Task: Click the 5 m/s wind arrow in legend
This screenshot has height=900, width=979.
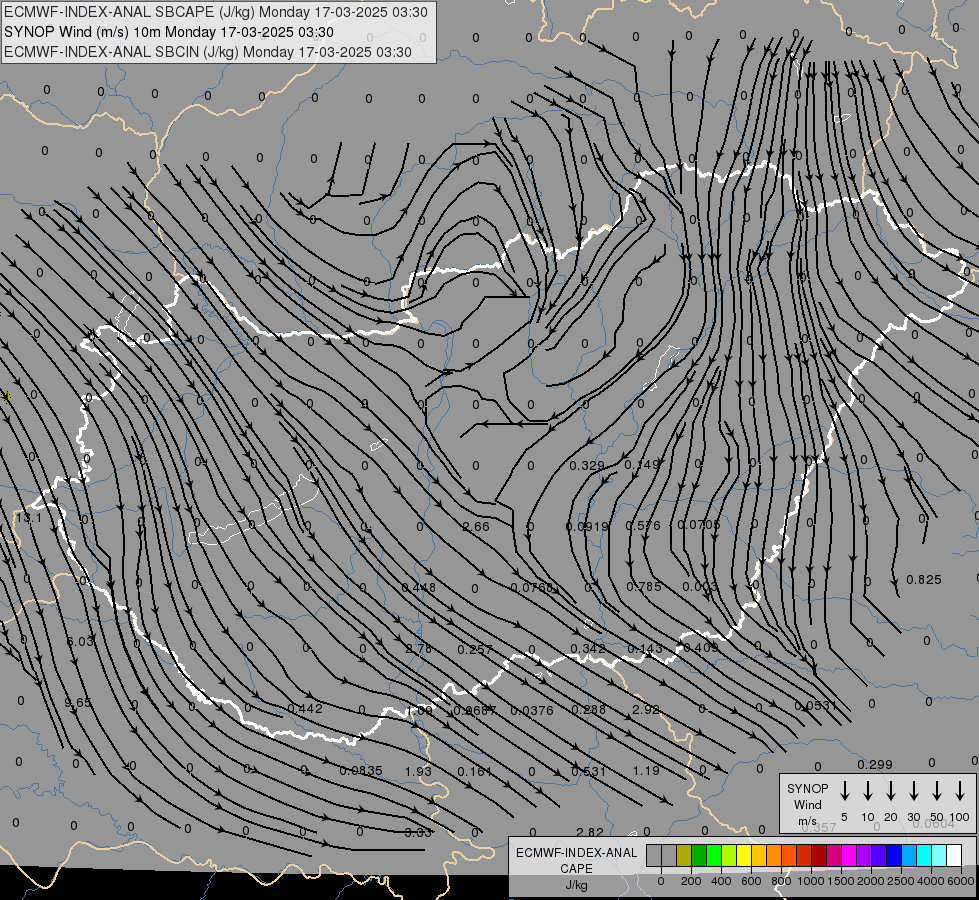Action: (844, 791)
